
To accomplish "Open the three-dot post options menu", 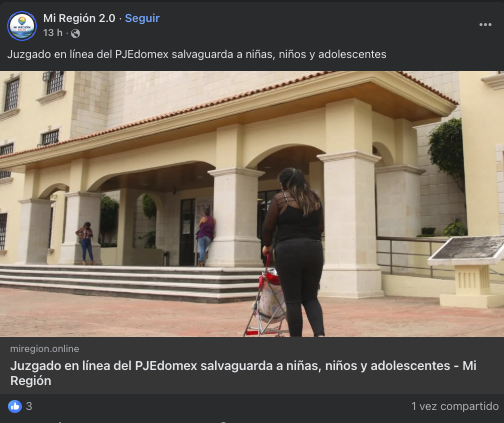I will [485, 25].
